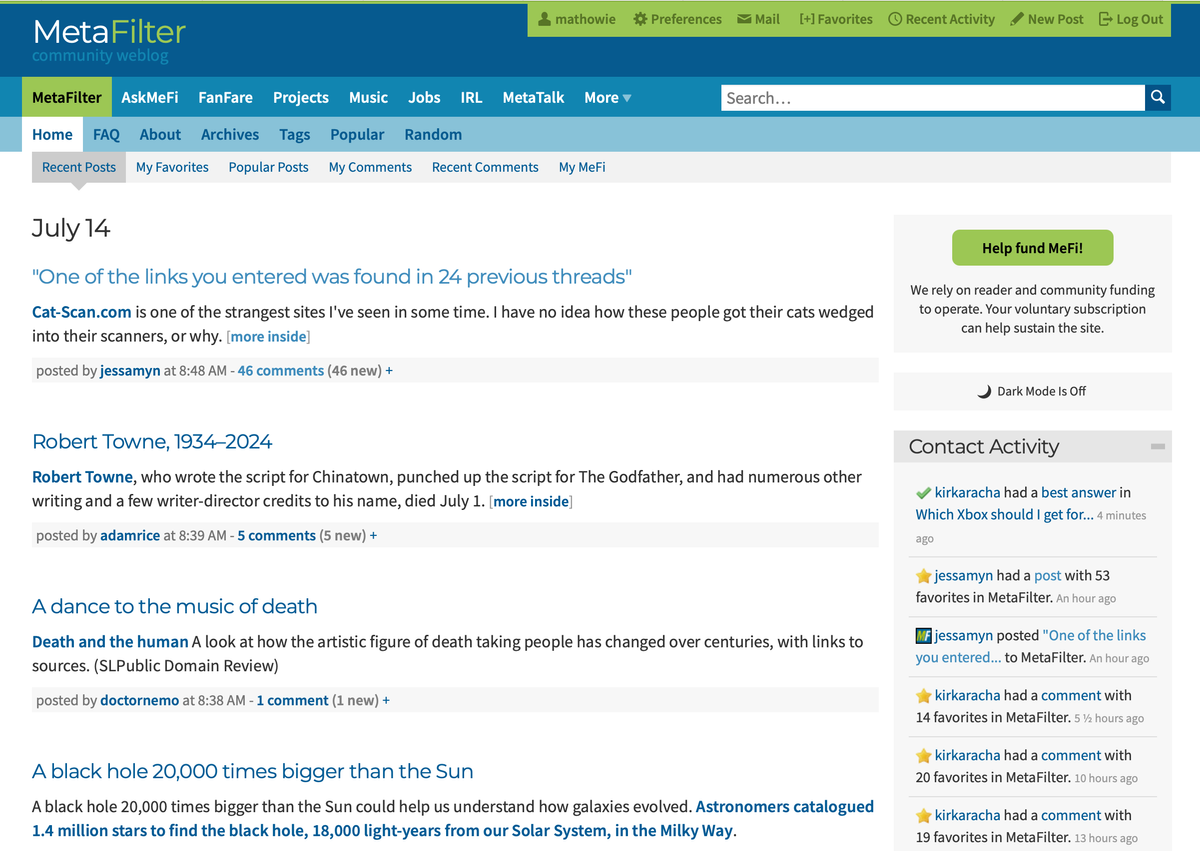Collapse the Contact Activity panel
This screenshot has width=1200, height=851.
[1157, 447]
